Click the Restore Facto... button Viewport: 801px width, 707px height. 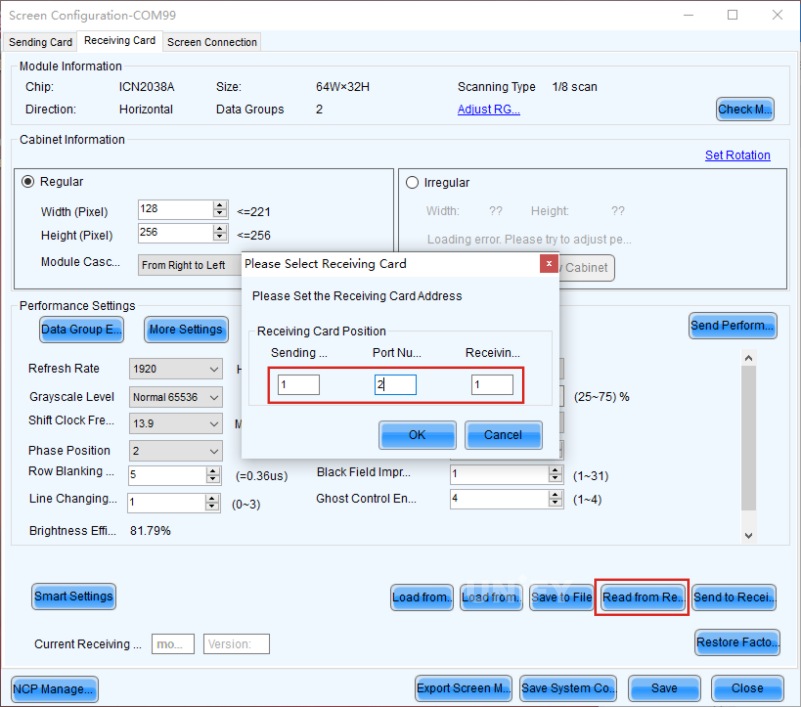pyautogui.click(x=738, y=642)
